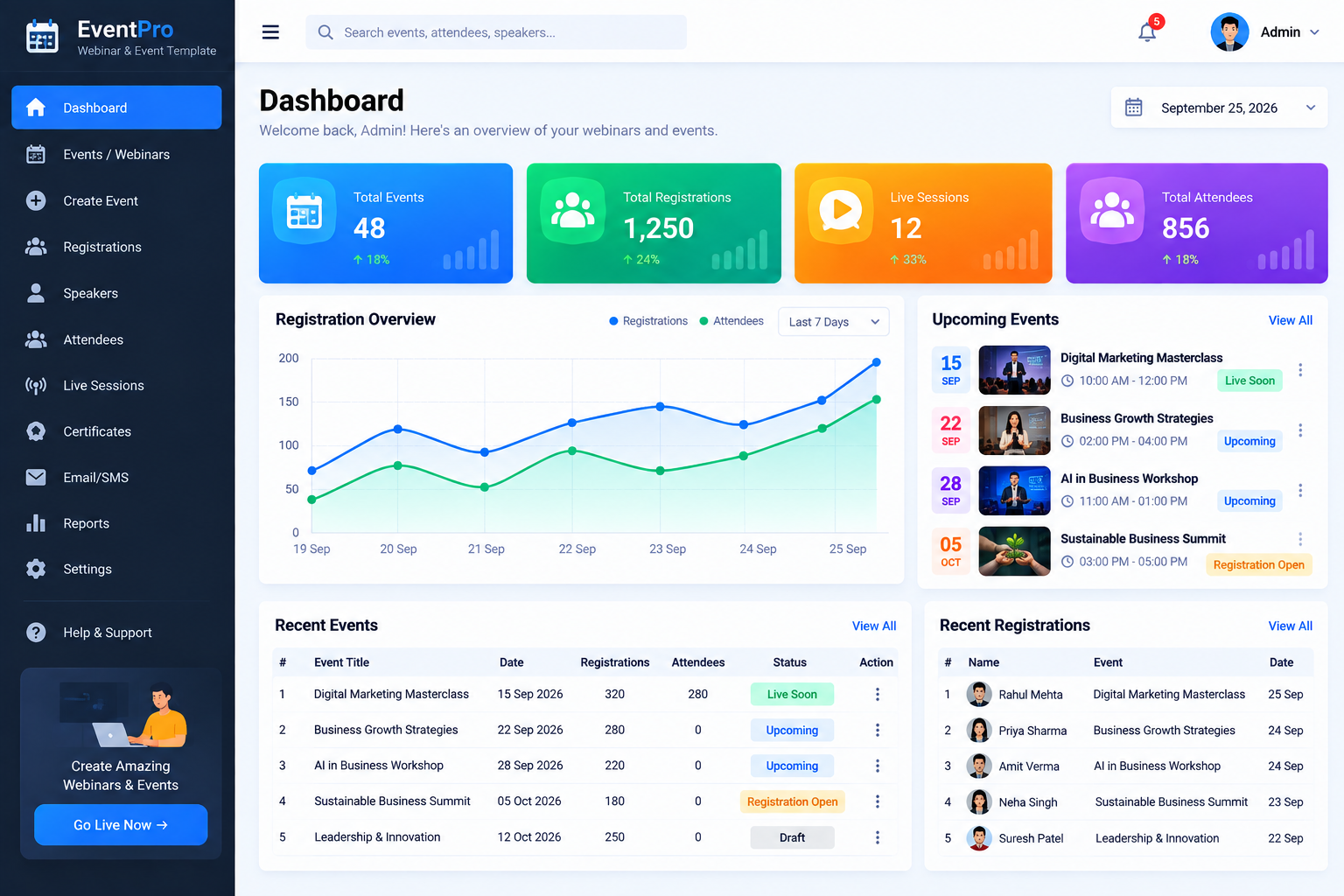
Task: Click Rahul Mehta's avatar
Action: (x=979, y=694)
